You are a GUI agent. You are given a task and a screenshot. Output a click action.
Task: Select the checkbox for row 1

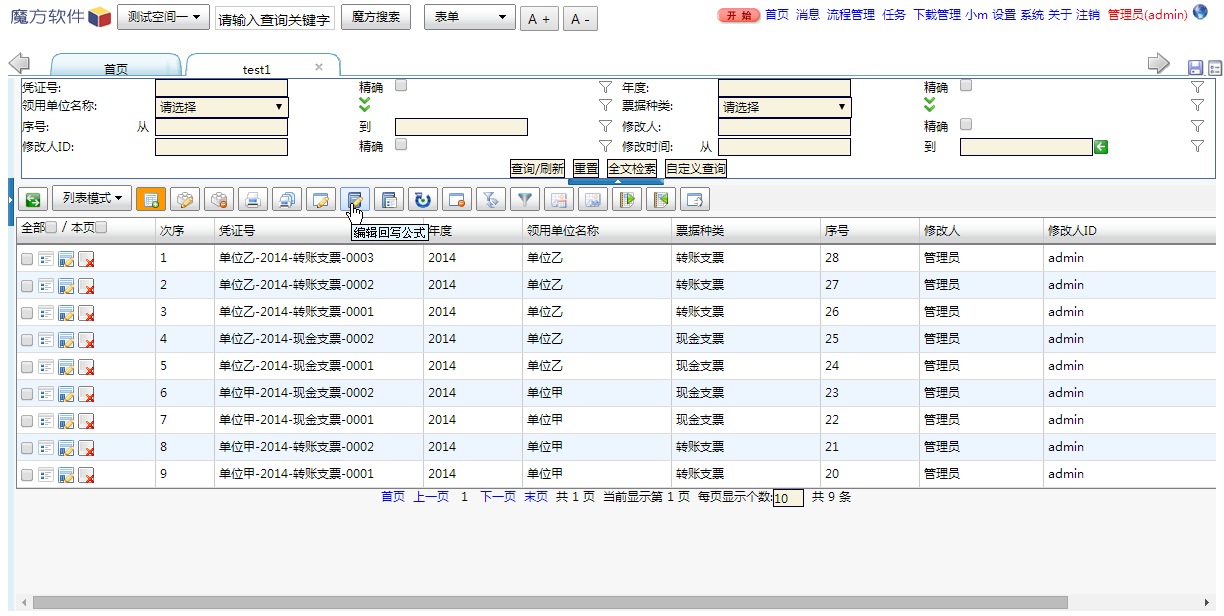(27, 259)
